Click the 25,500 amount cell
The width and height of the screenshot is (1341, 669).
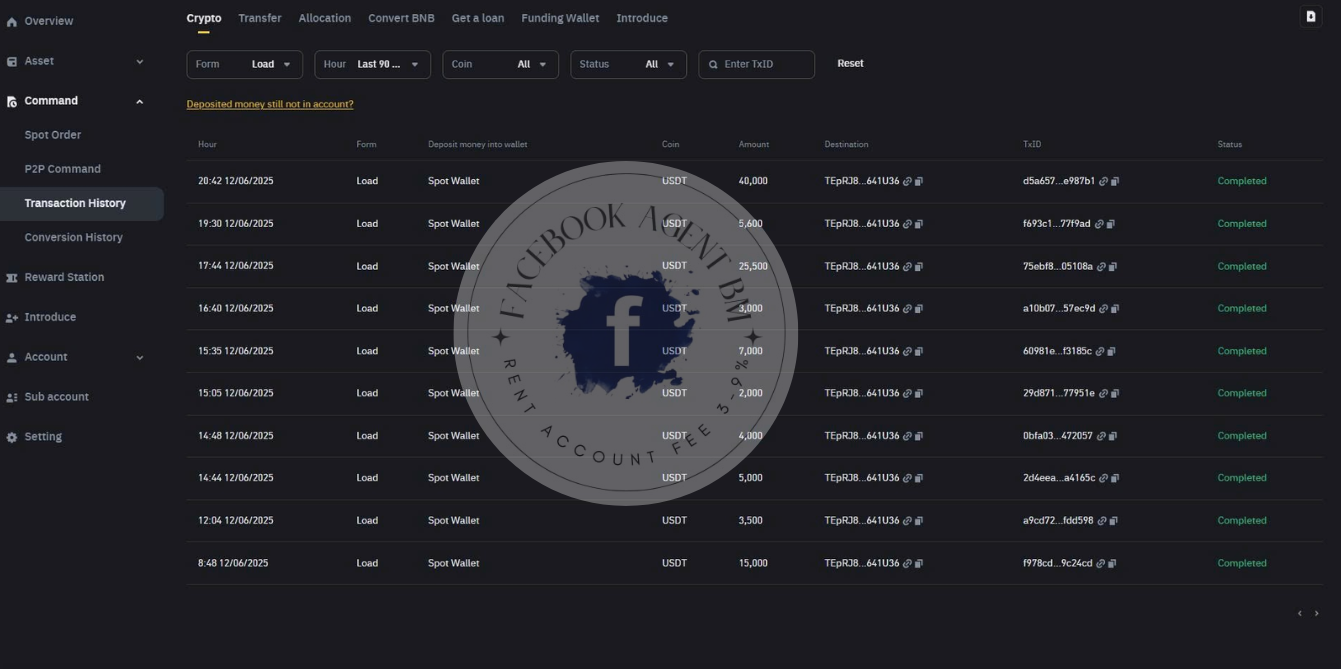point(753,266)
